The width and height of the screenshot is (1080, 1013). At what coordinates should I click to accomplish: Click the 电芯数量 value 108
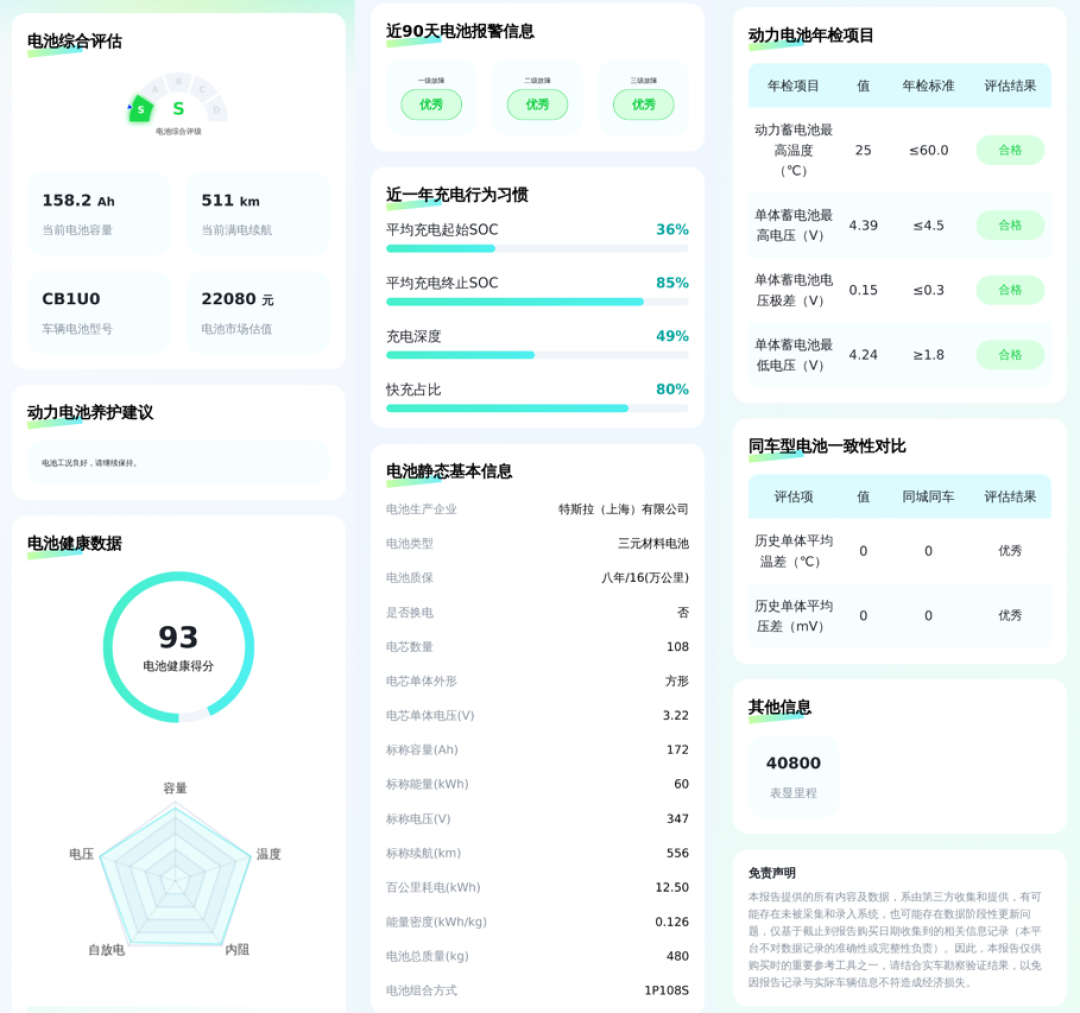point(677,647)
